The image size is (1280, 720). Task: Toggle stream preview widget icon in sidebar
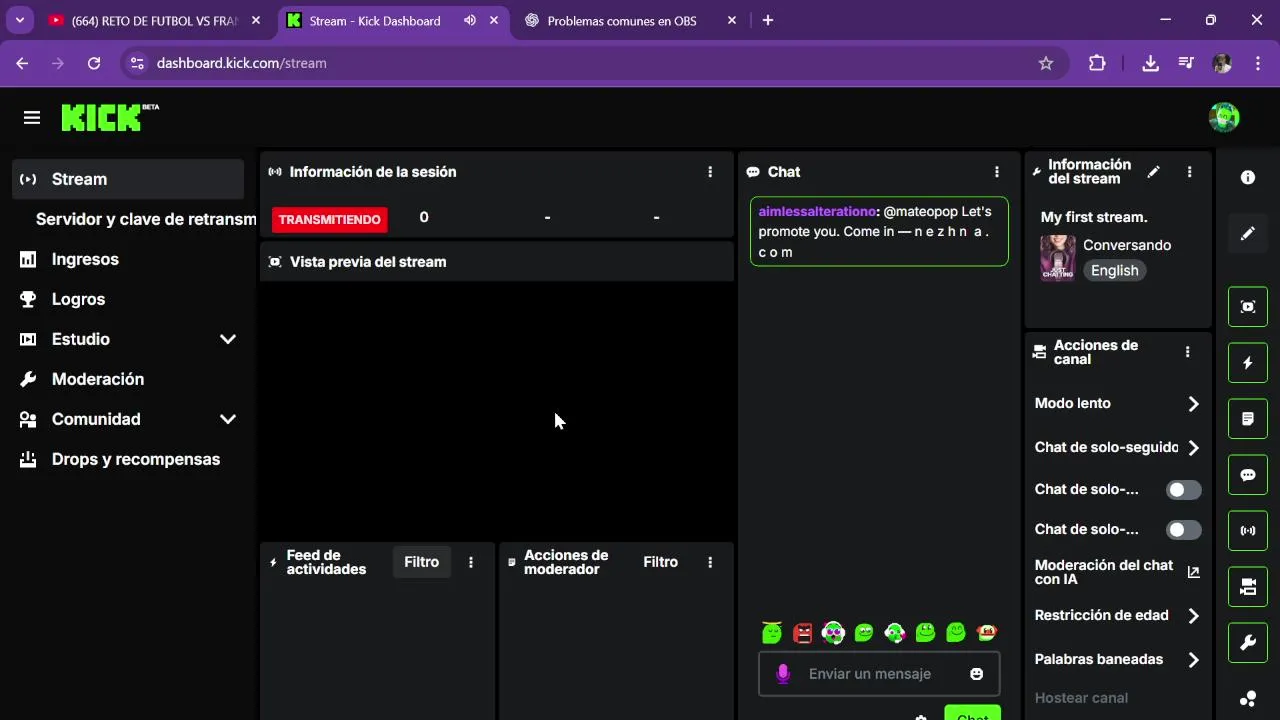pyautogui.click(x=1248, y=307)
